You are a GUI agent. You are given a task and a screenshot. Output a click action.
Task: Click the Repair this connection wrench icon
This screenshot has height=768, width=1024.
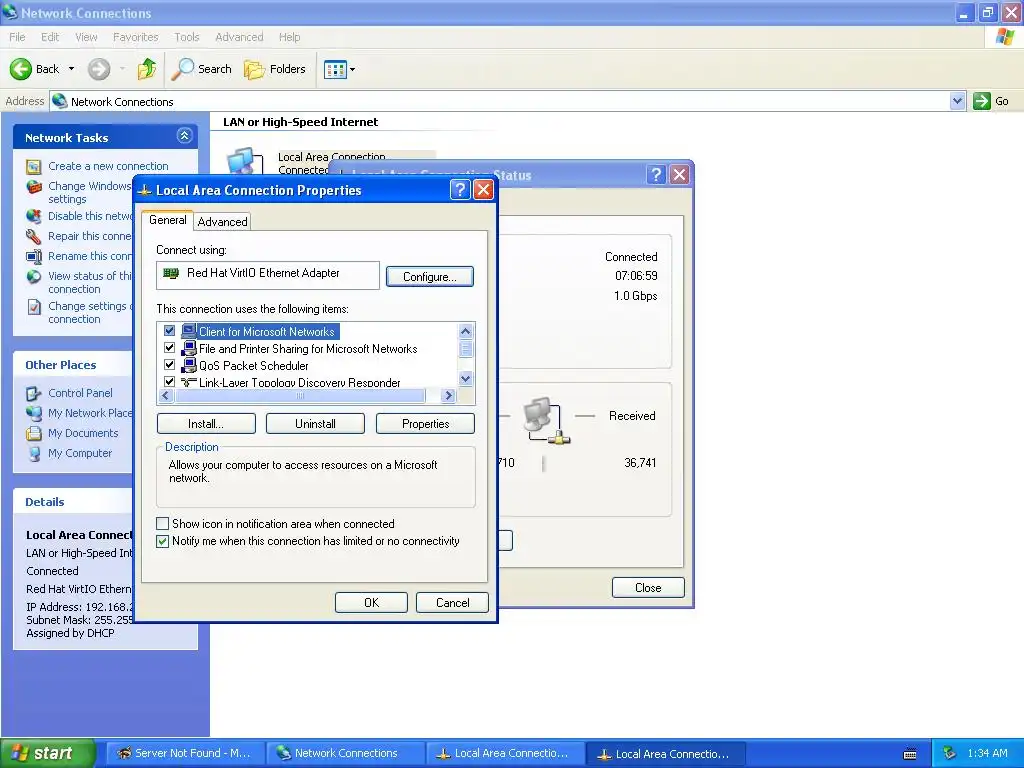pos(34,236)
